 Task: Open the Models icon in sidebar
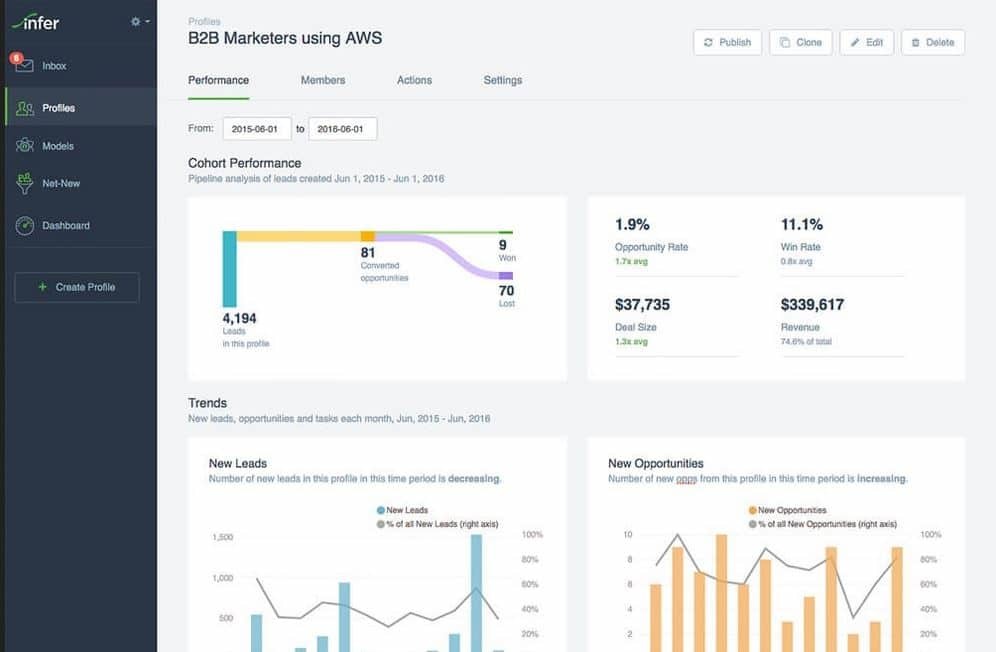coord(25,146)
